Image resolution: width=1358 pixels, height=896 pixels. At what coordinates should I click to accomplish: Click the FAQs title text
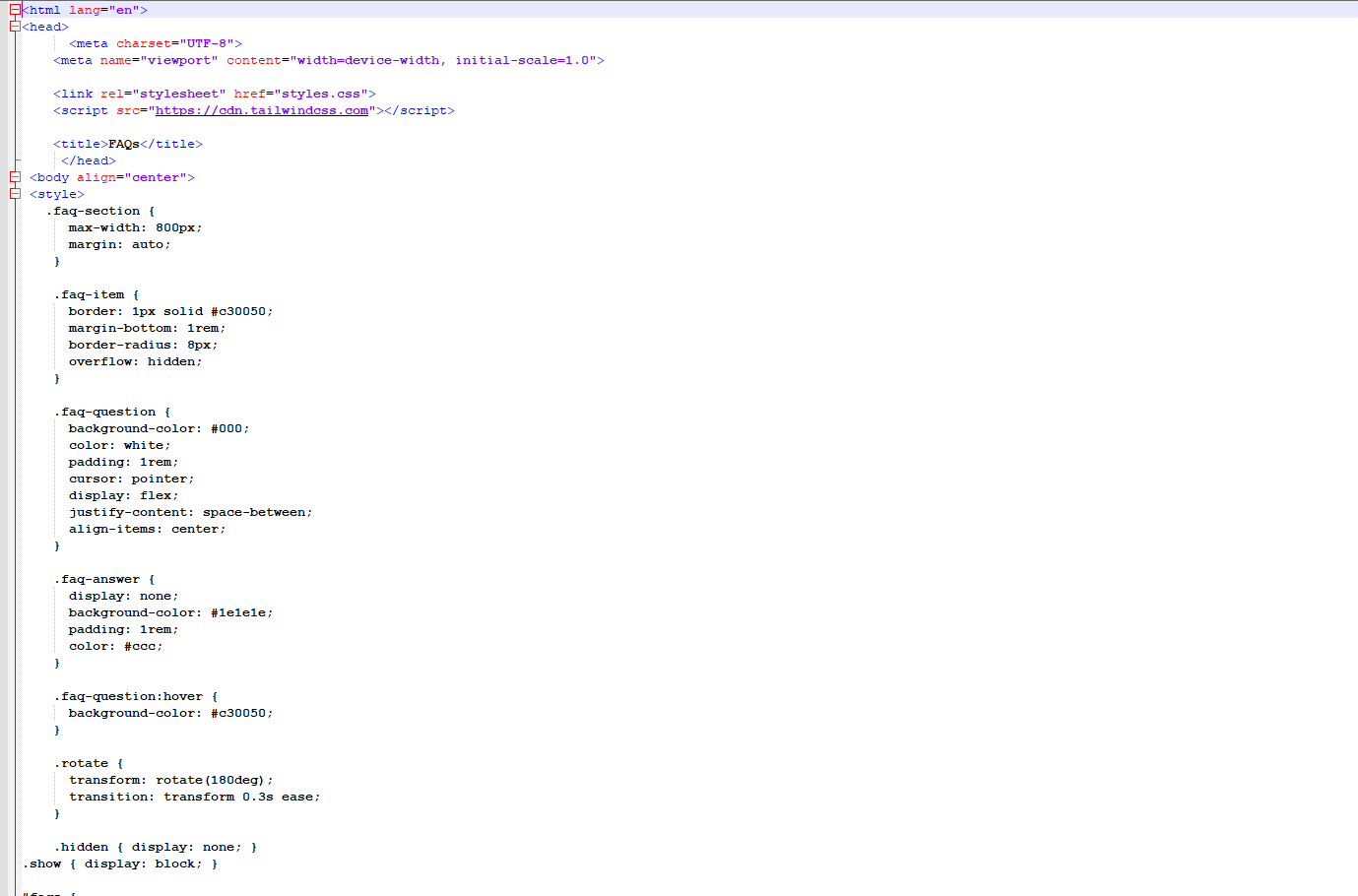click(x=124, y=144)
